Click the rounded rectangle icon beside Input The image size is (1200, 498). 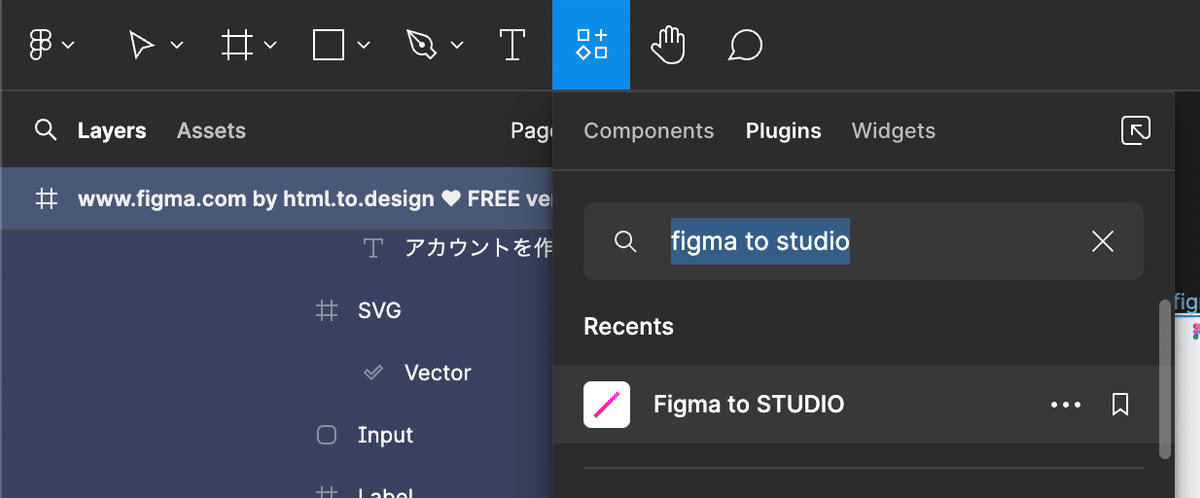click(x=326, y=435)
